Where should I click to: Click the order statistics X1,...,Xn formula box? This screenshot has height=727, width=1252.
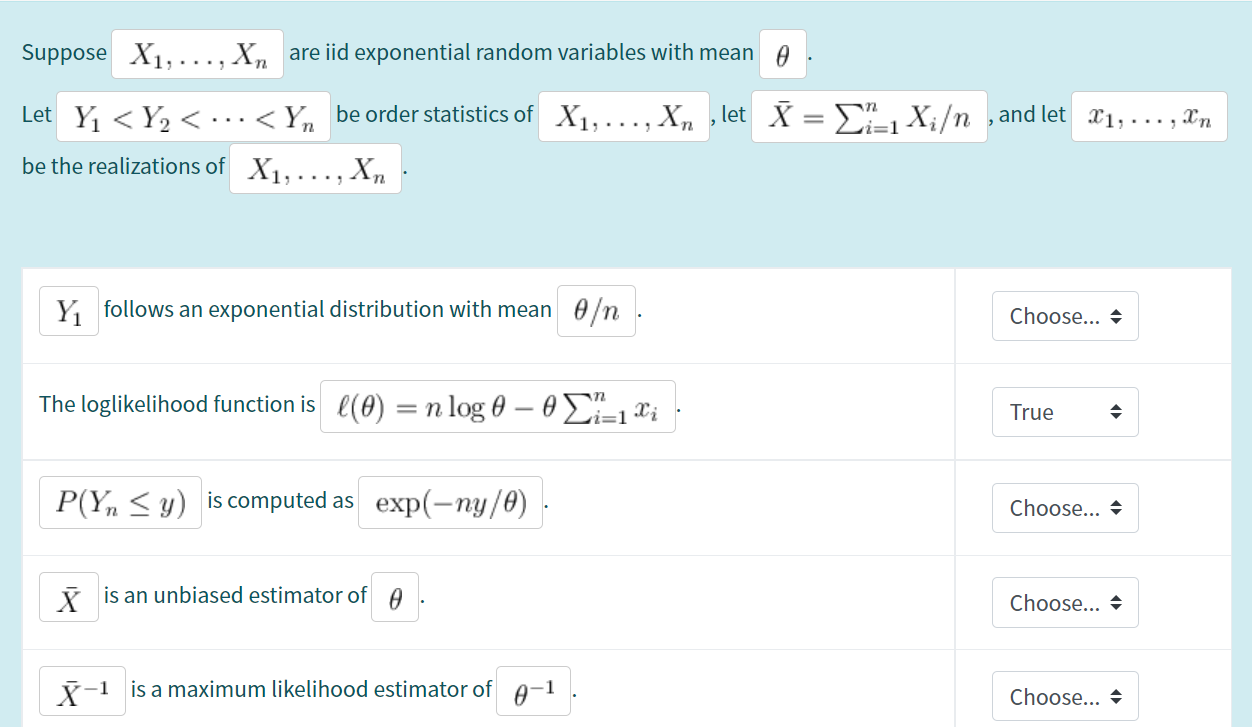(623, 116)
